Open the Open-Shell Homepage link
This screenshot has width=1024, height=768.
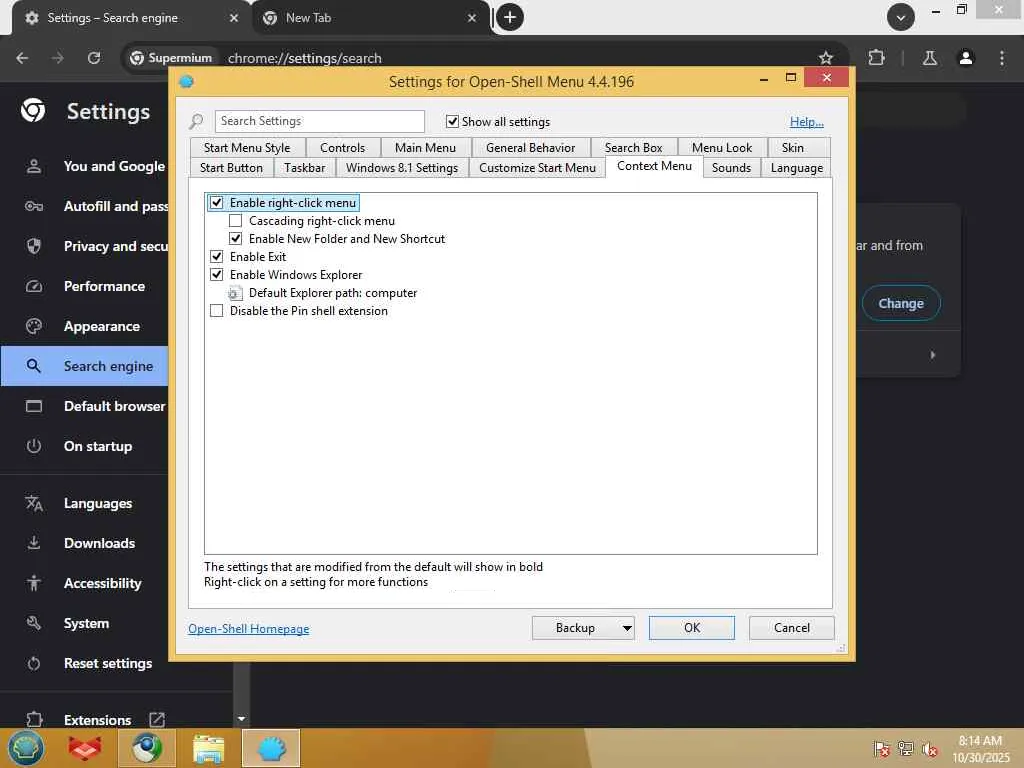coord(248,628)
